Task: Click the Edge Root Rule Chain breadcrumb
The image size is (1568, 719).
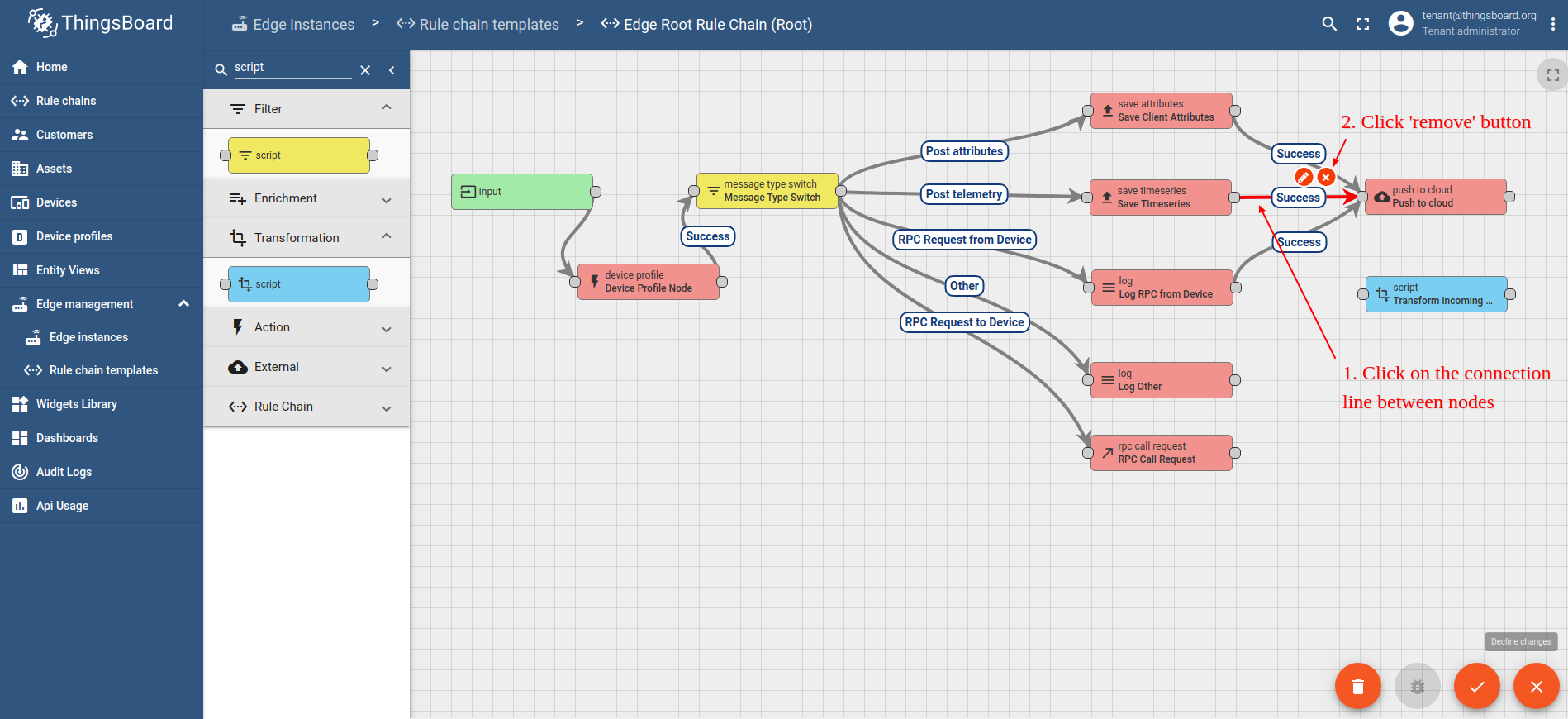Action: tap(707, 25)
